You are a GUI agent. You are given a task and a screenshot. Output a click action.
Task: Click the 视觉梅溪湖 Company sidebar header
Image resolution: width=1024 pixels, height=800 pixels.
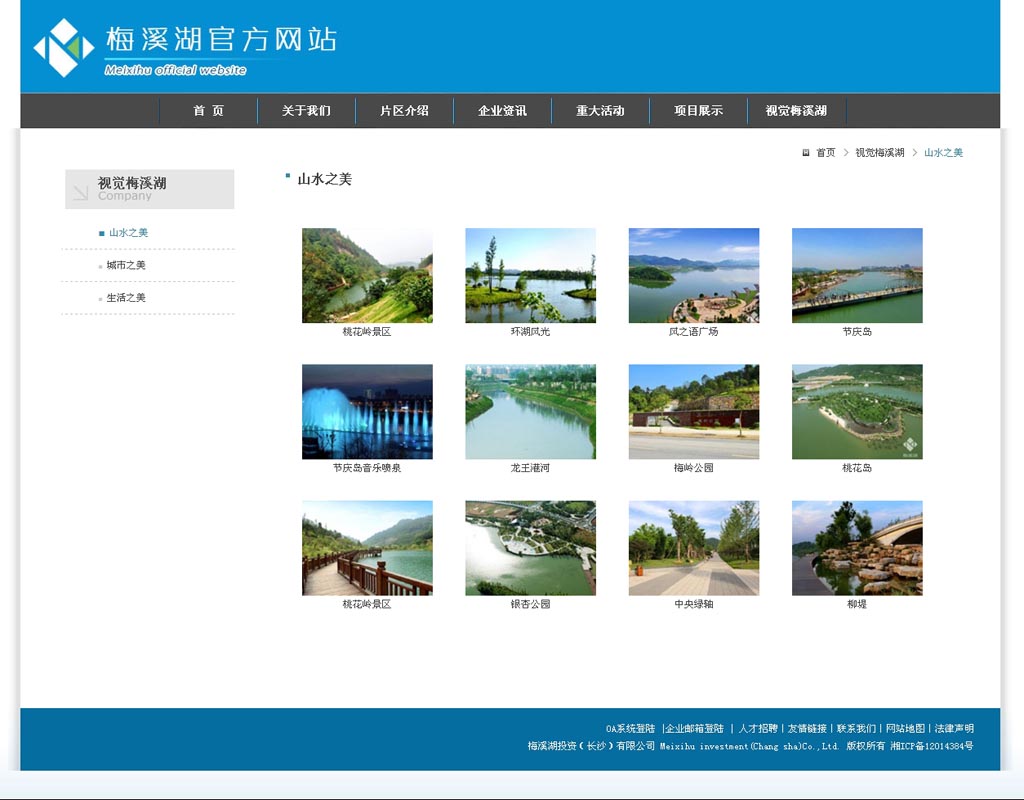click(x=128, y=188)
